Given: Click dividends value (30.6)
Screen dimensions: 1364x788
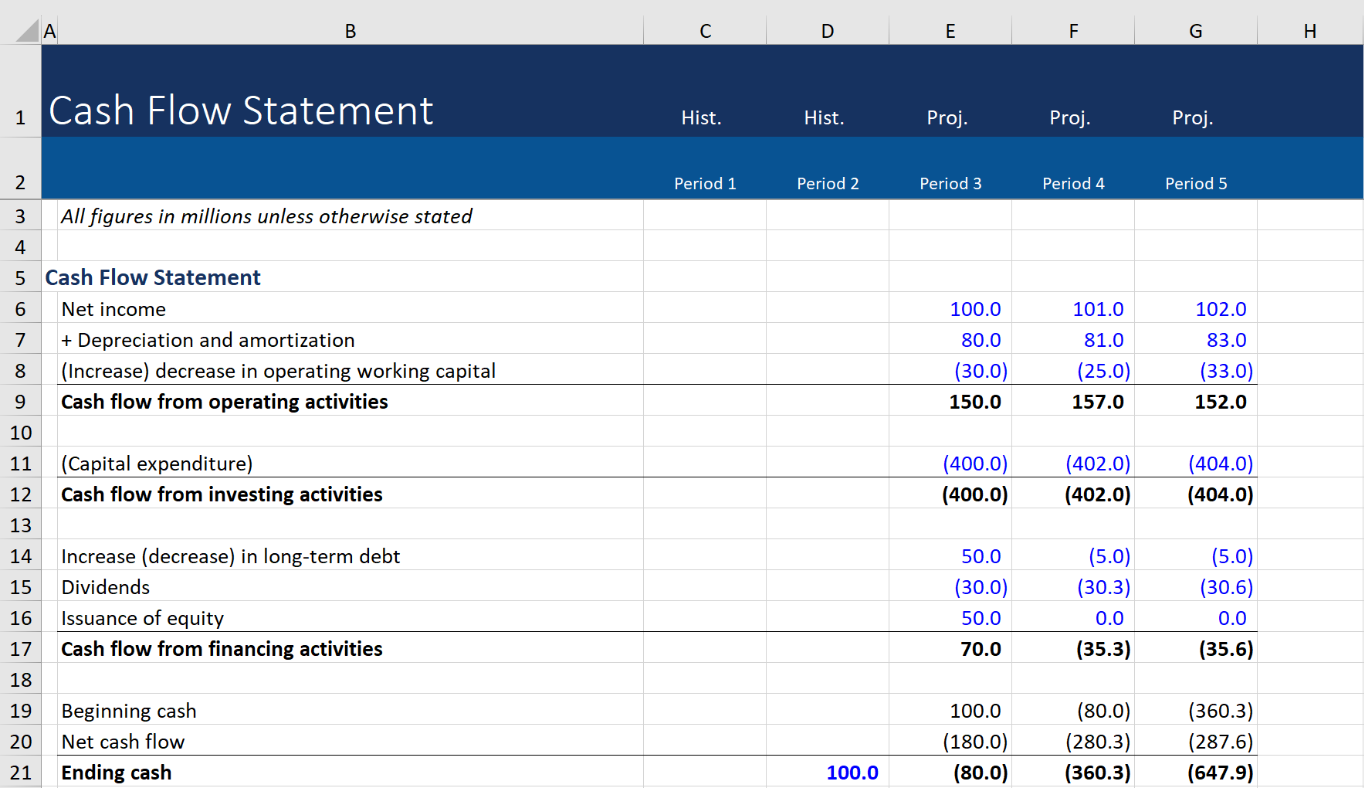Looking at the screenshot, I should [x=1227, y=587].
